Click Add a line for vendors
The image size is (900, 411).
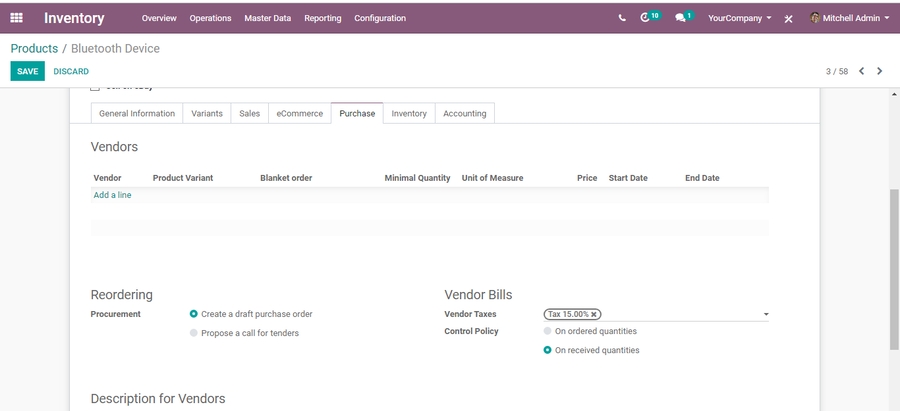coord(112,195)
